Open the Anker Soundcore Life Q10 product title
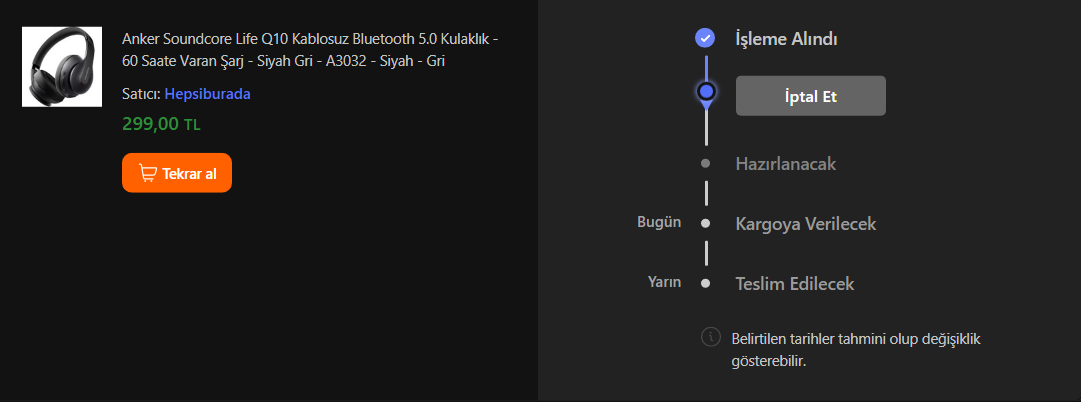 point(311,50)
